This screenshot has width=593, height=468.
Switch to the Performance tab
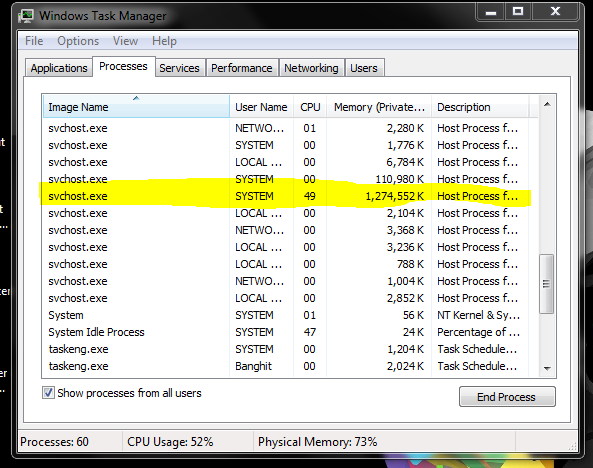coord(242,68)
